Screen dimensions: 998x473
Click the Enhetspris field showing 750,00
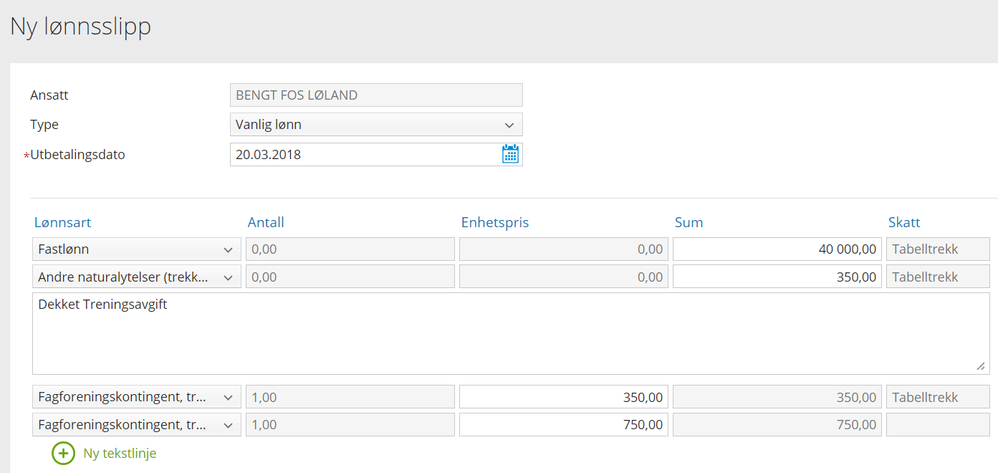pos(563,425)
